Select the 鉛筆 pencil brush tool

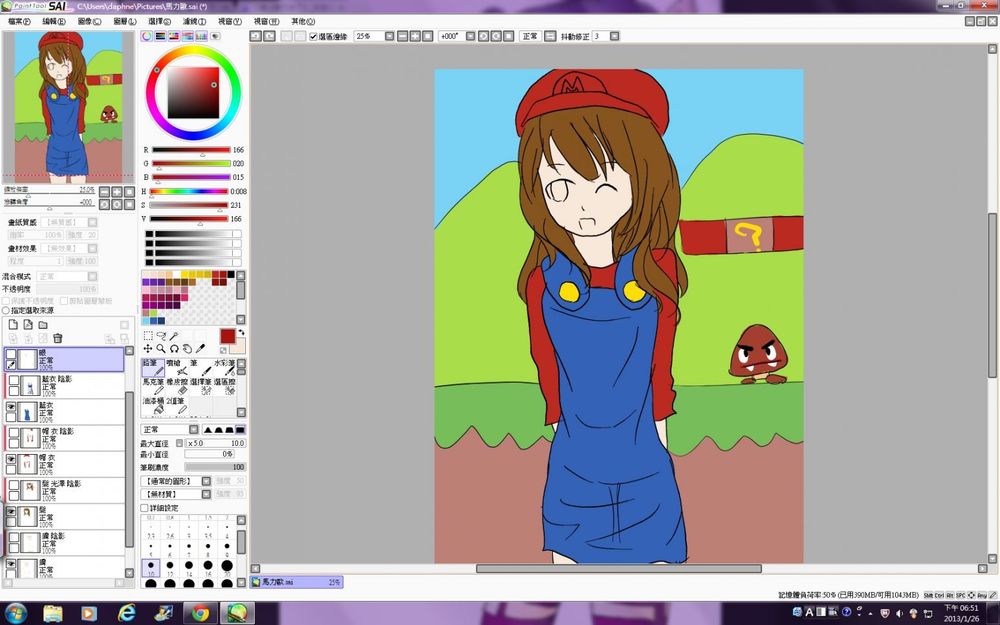pos(153,367)
